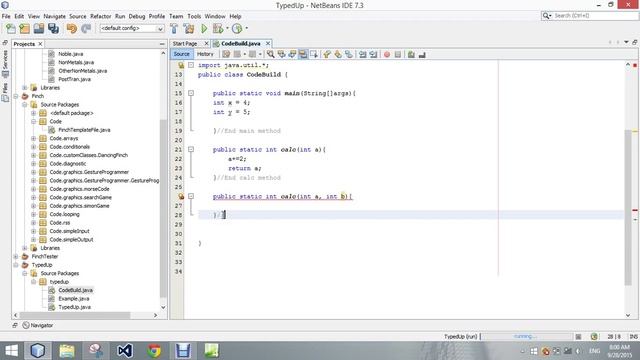Select FinchTemplateFile.java in the tree
This screenshot has height=360, width=640.
click(84, 130)
